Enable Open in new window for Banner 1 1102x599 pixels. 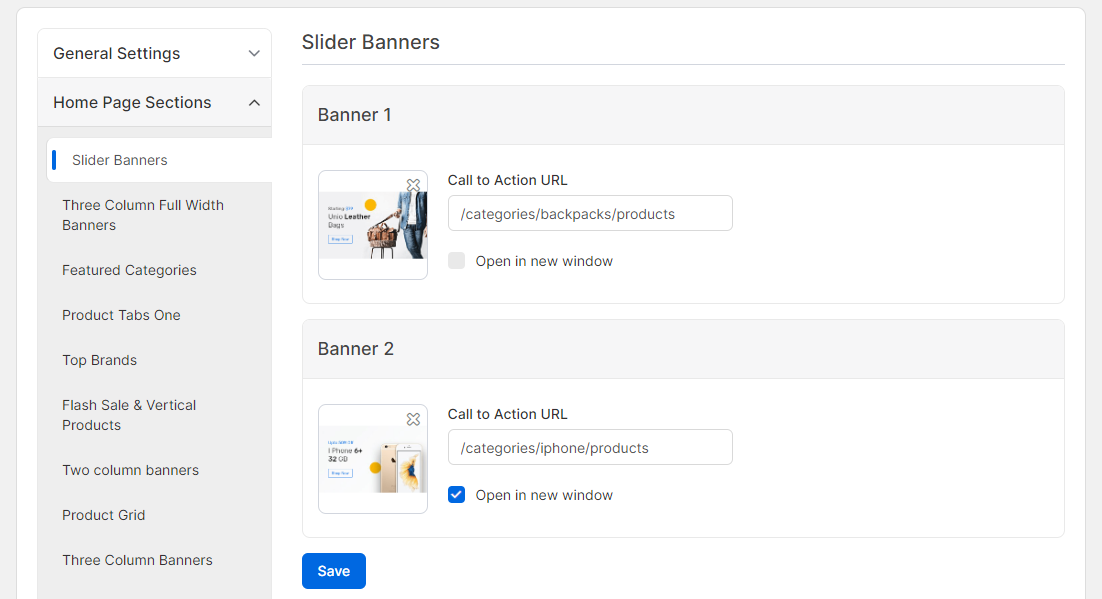pyautogui.click(x=457, y=261)
